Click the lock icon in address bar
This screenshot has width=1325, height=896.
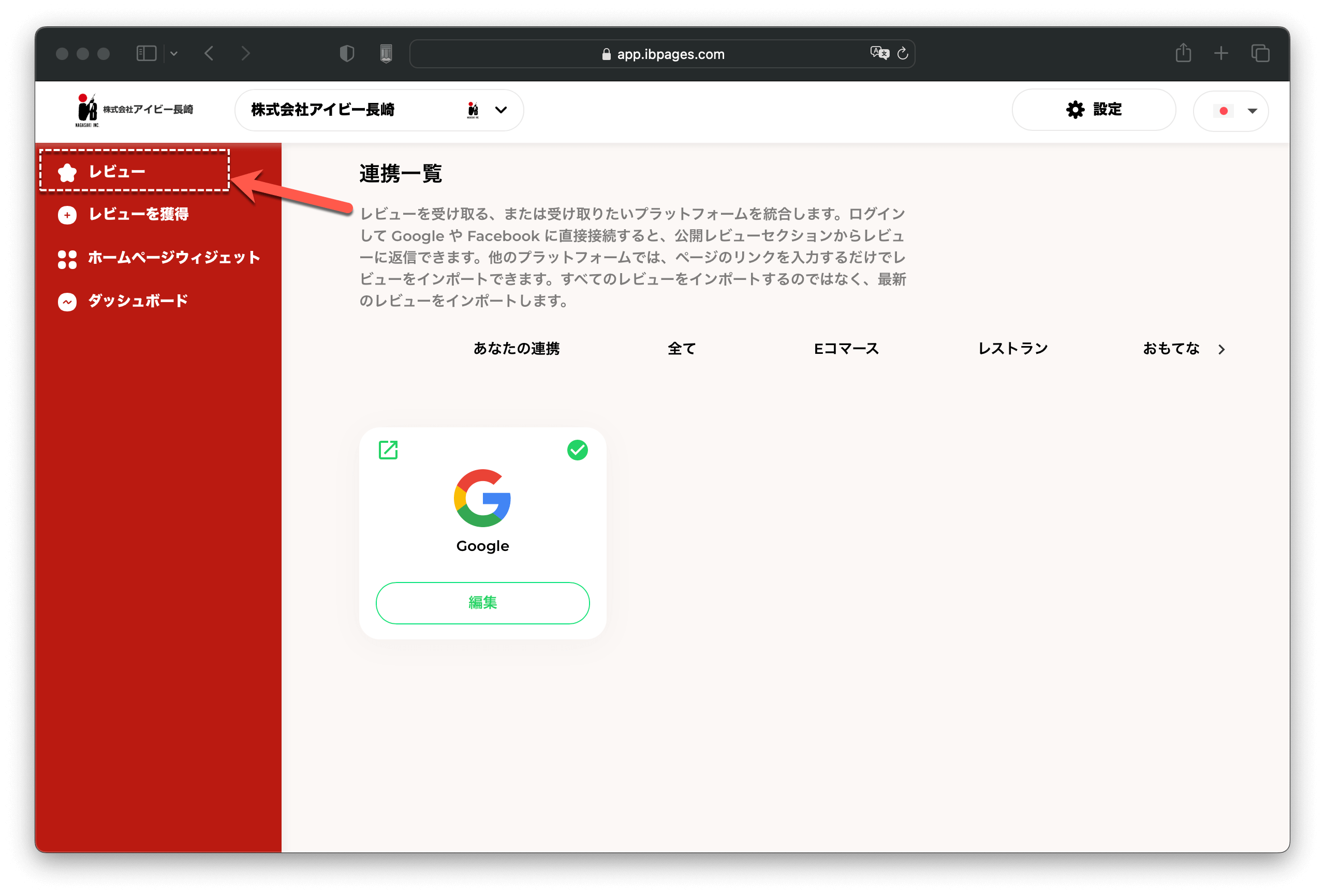(606, 54)
